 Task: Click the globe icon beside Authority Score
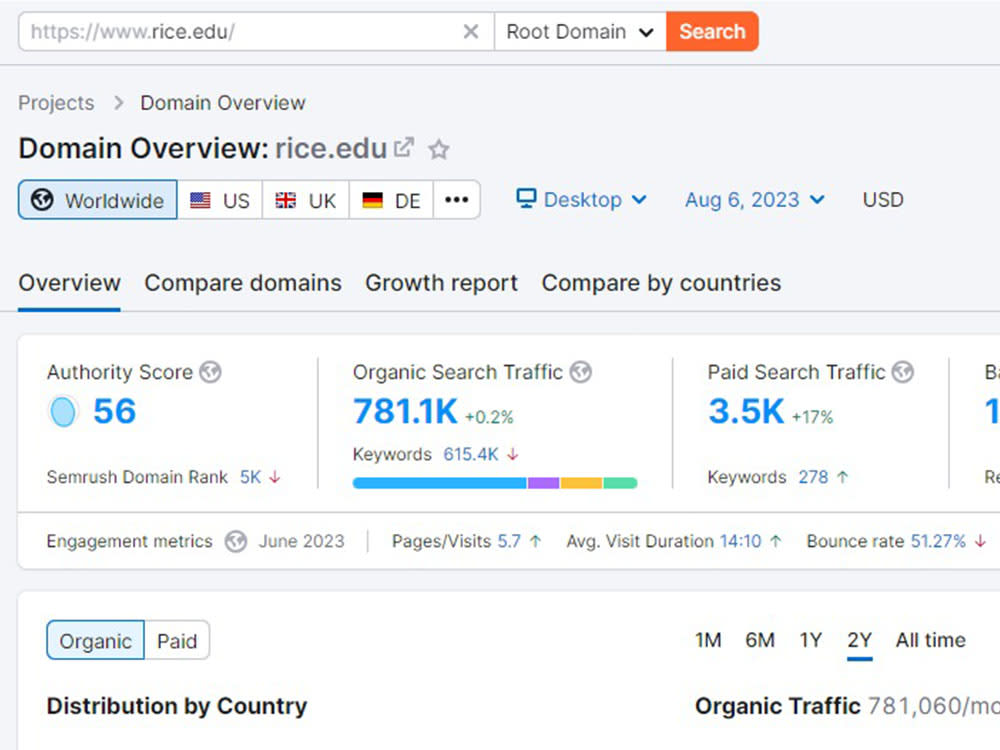coord(210,372)
